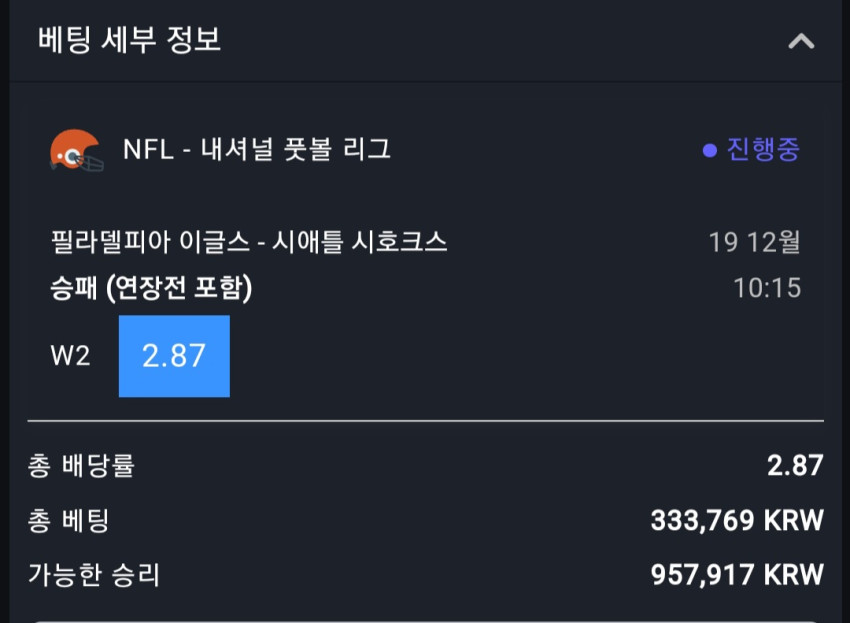Click the 진행중 status dot
Viewport: 850px width, 623px height.
tap(710, 150)
